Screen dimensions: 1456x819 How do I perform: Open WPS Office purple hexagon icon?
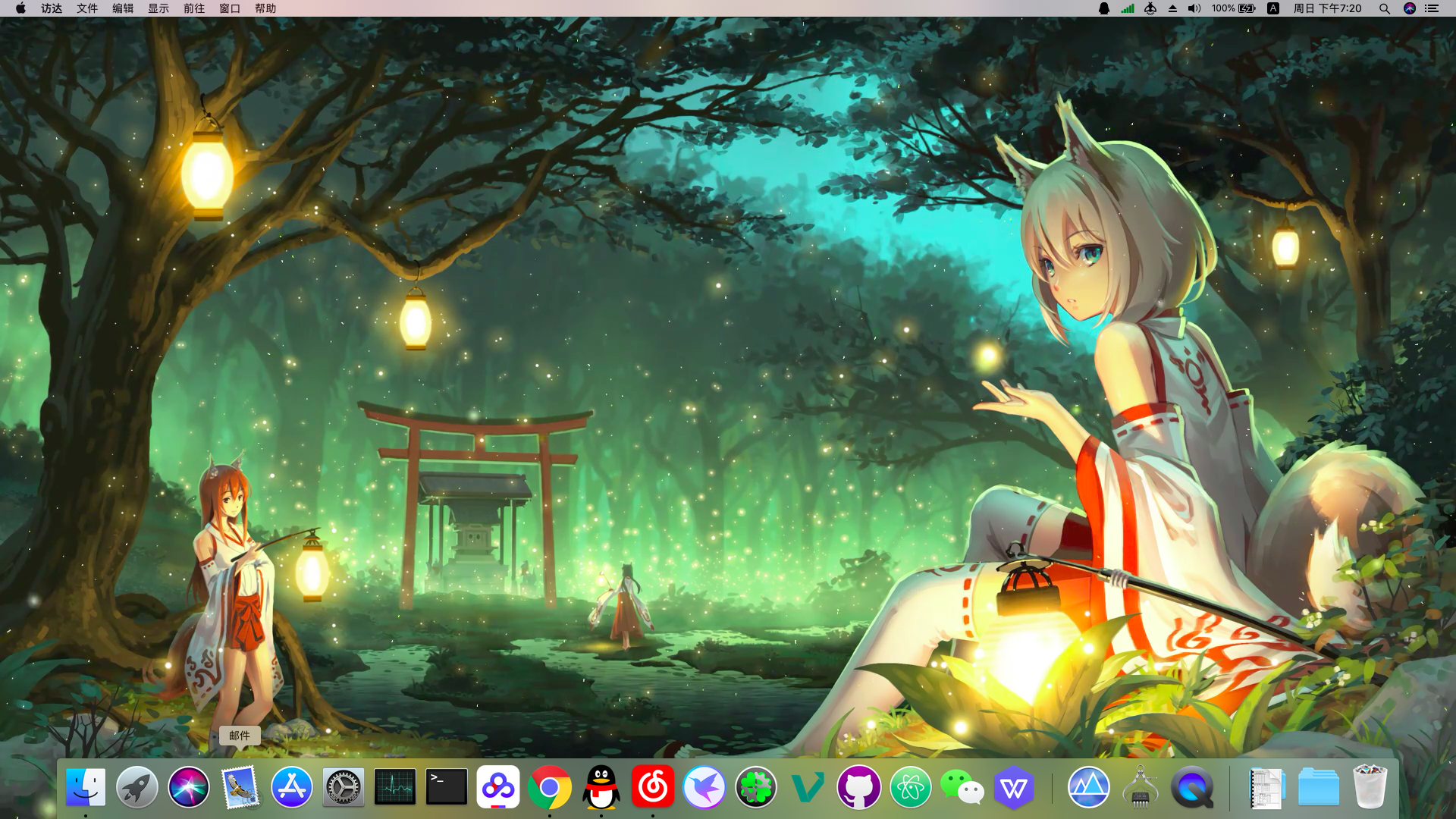pyautogui.click(x=1014, y=787)
